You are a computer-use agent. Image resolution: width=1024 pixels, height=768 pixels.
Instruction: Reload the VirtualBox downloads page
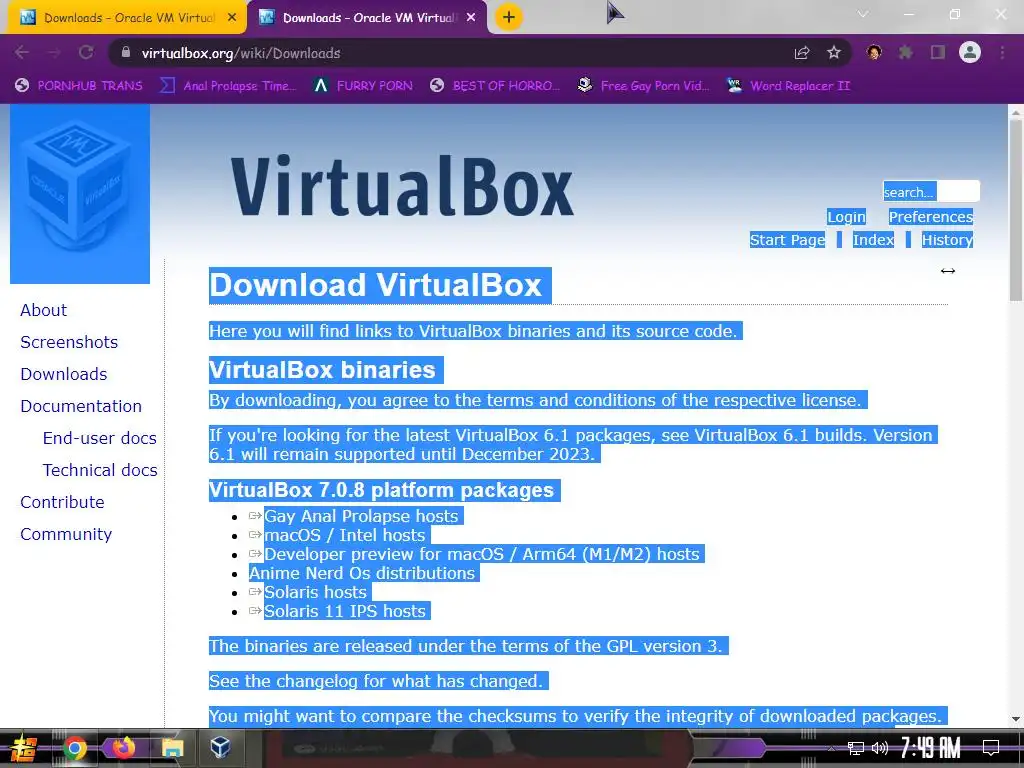pyautogui.click(x=86, y=53)
